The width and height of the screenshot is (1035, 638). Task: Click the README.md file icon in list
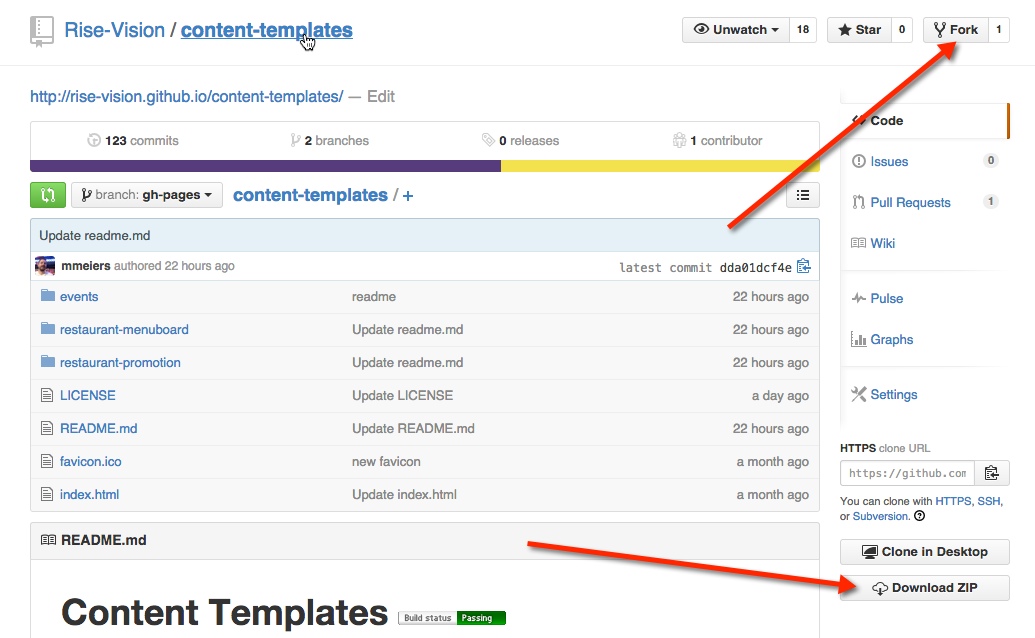pyautogui.click(x=47, y=428)
